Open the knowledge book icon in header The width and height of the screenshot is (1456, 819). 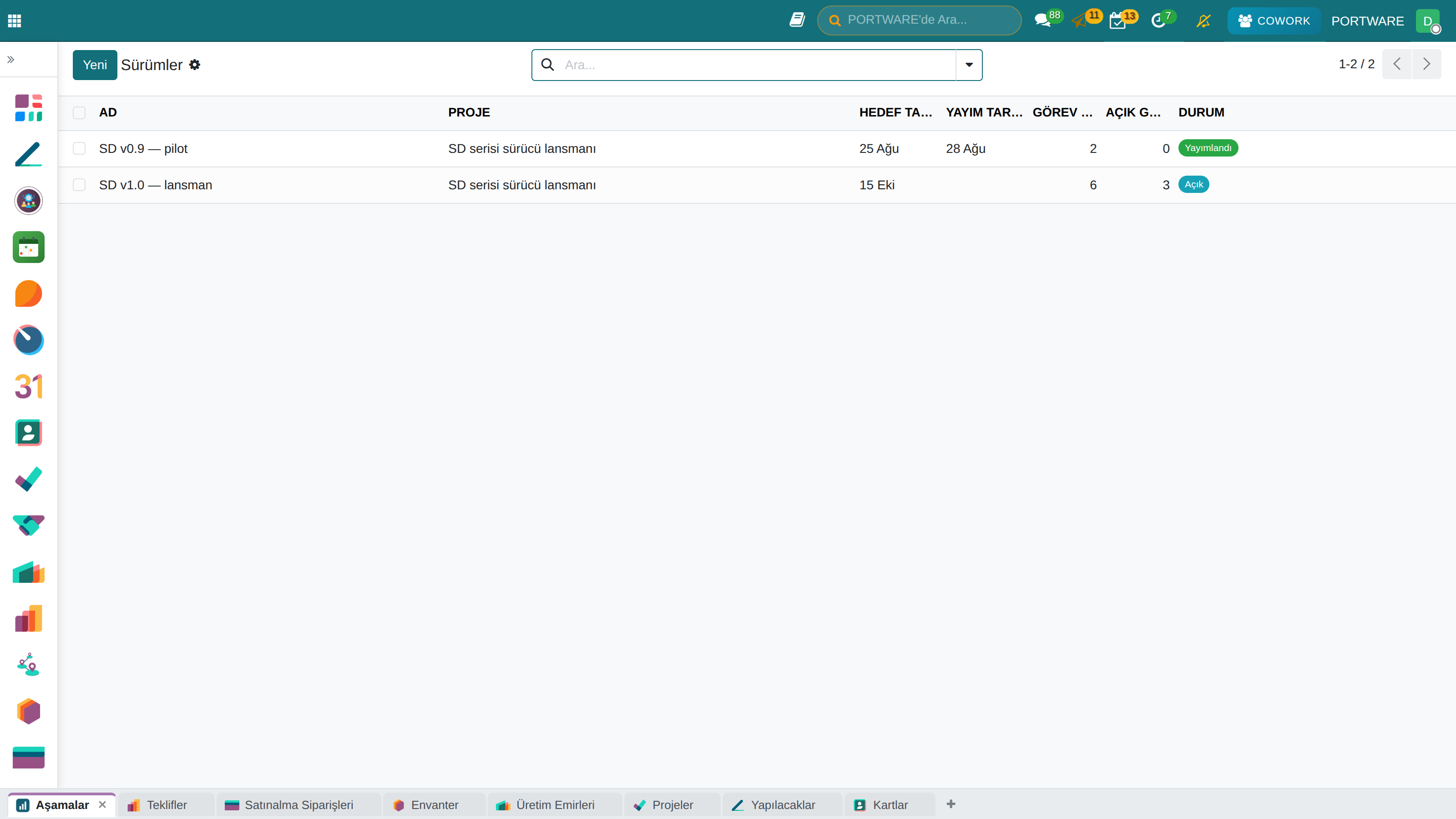pyautogui.click(x=797, y=20)
